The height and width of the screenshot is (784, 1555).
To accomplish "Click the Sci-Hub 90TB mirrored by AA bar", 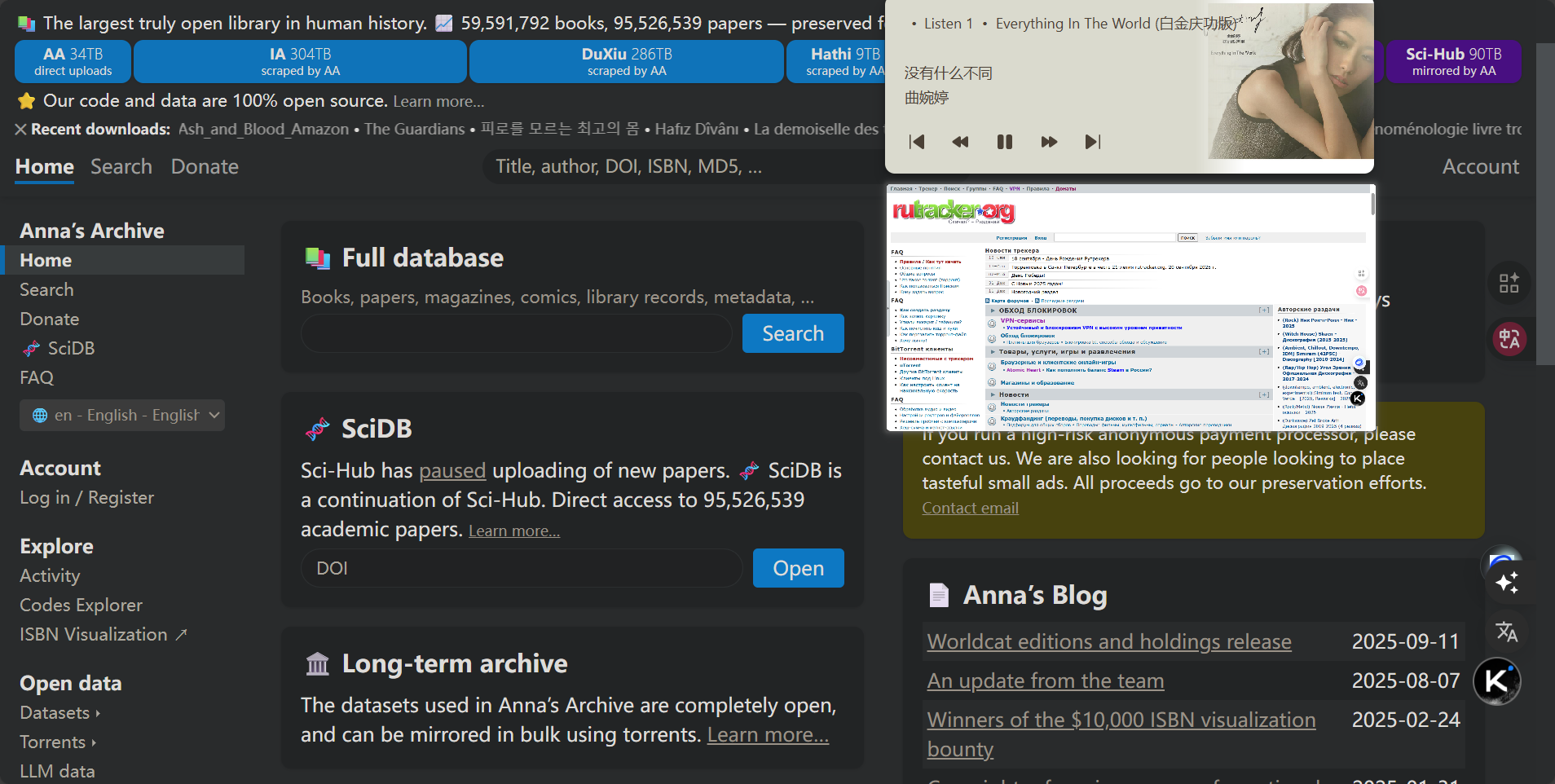I will (1454, 61).
